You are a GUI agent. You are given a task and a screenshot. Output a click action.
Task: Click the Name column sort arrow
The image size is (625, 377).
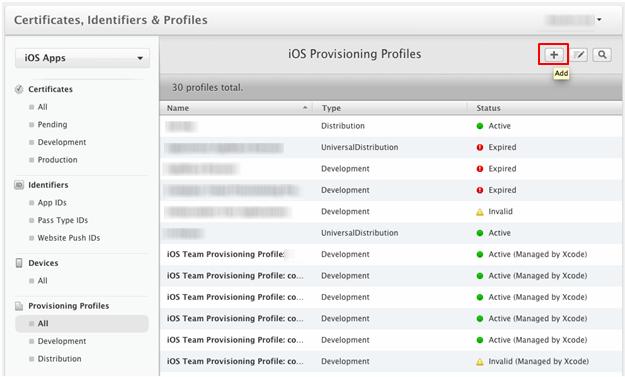tap(305, 108)
